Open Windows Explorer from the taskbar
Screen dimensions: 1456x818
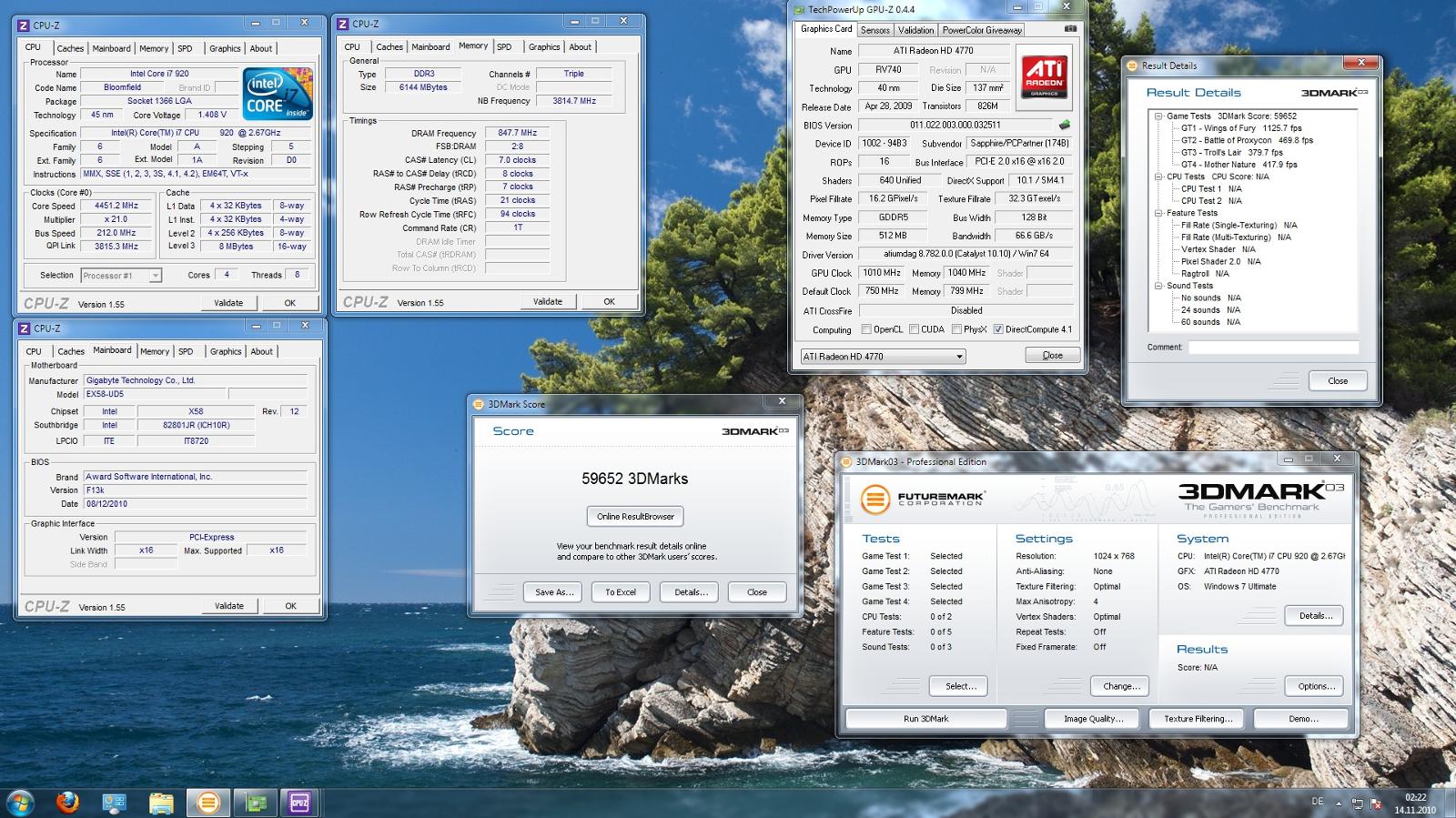click(161, 803)
